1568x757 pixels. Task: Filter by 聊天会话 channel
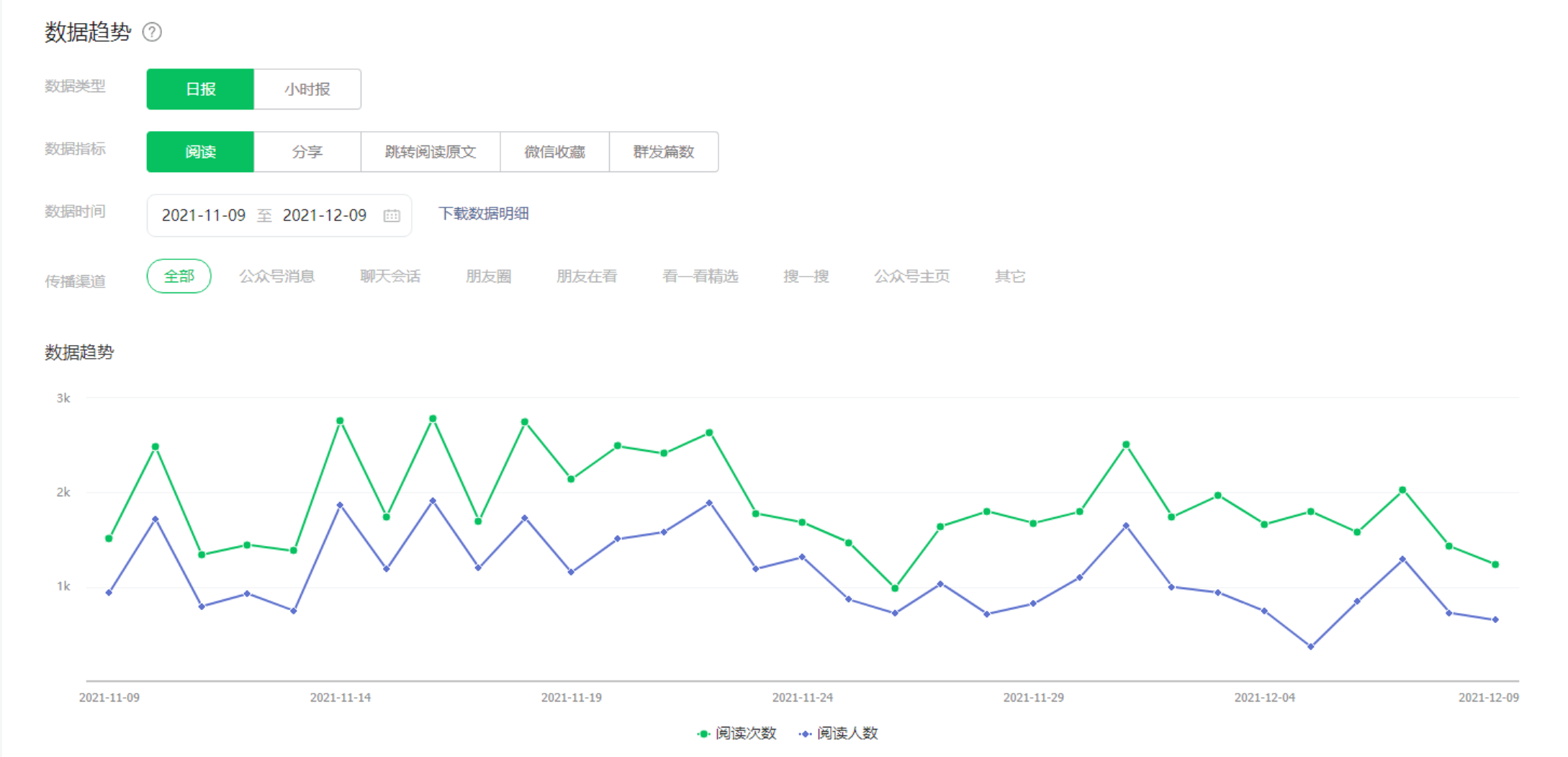pos(390,277)
